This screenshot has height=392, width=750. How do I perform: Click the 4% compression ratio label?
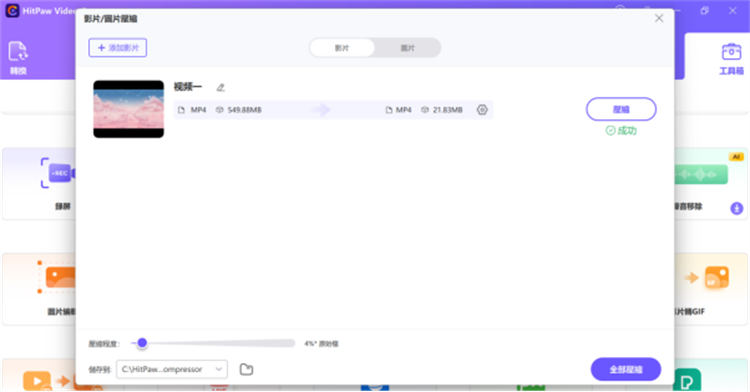point(321,343)
